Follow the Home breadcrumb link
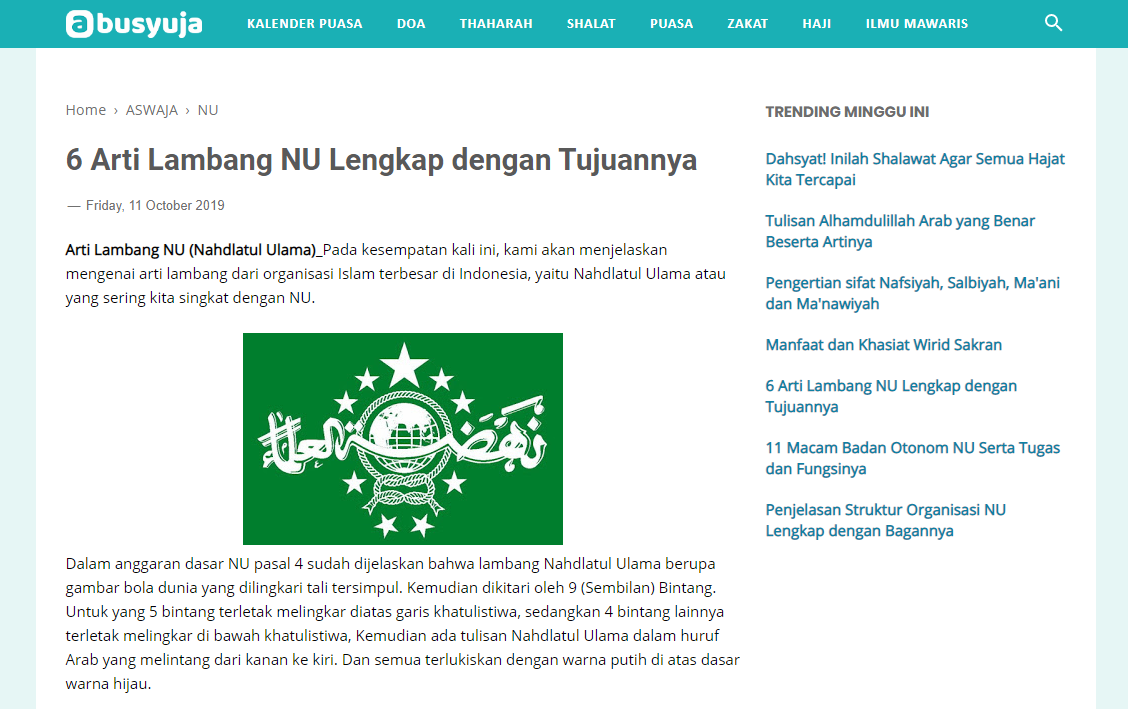Image resolution: width=1128 pixels, height=709 pixels. tap(86, 110)
